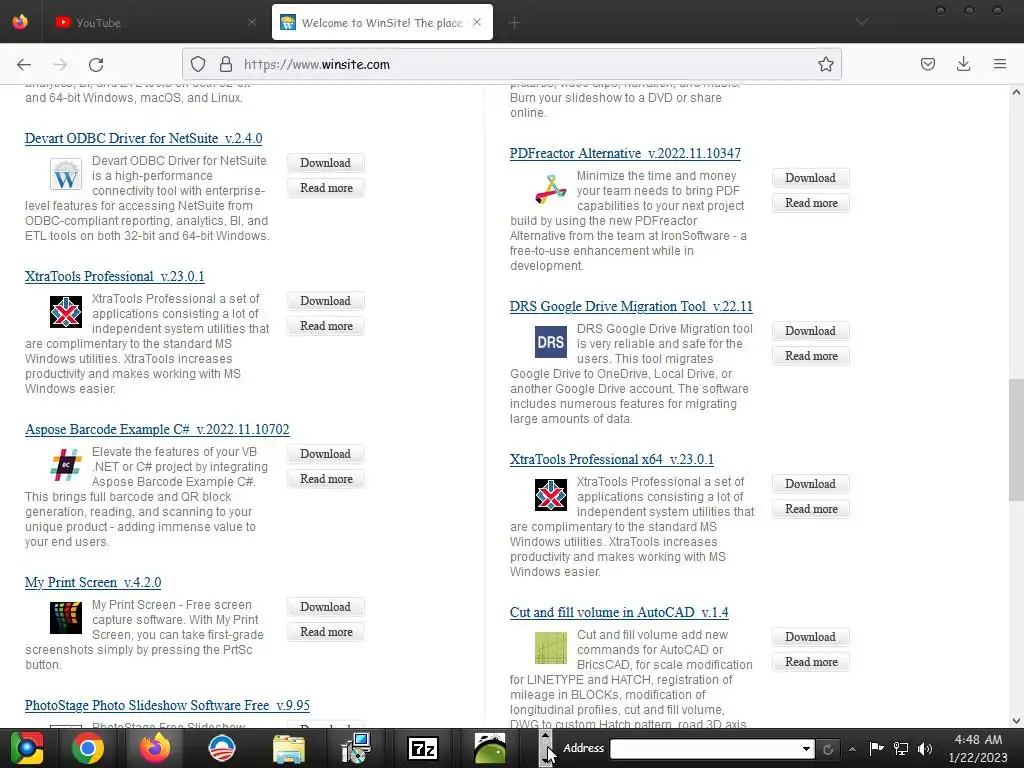Close the YouTube tab

(251, 22)
